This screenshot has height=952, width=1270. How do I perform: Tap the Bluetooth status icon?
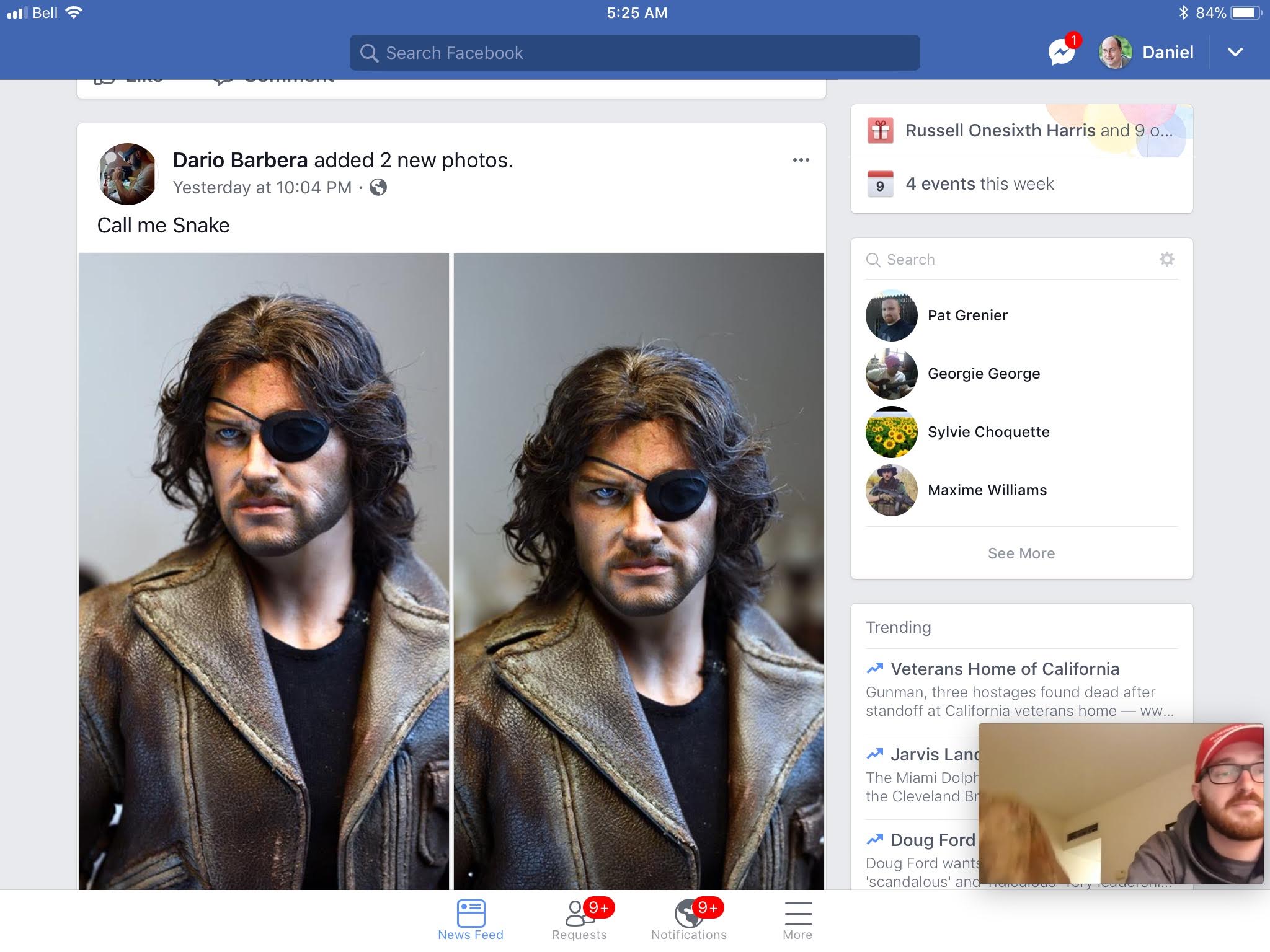point(1183,12)
